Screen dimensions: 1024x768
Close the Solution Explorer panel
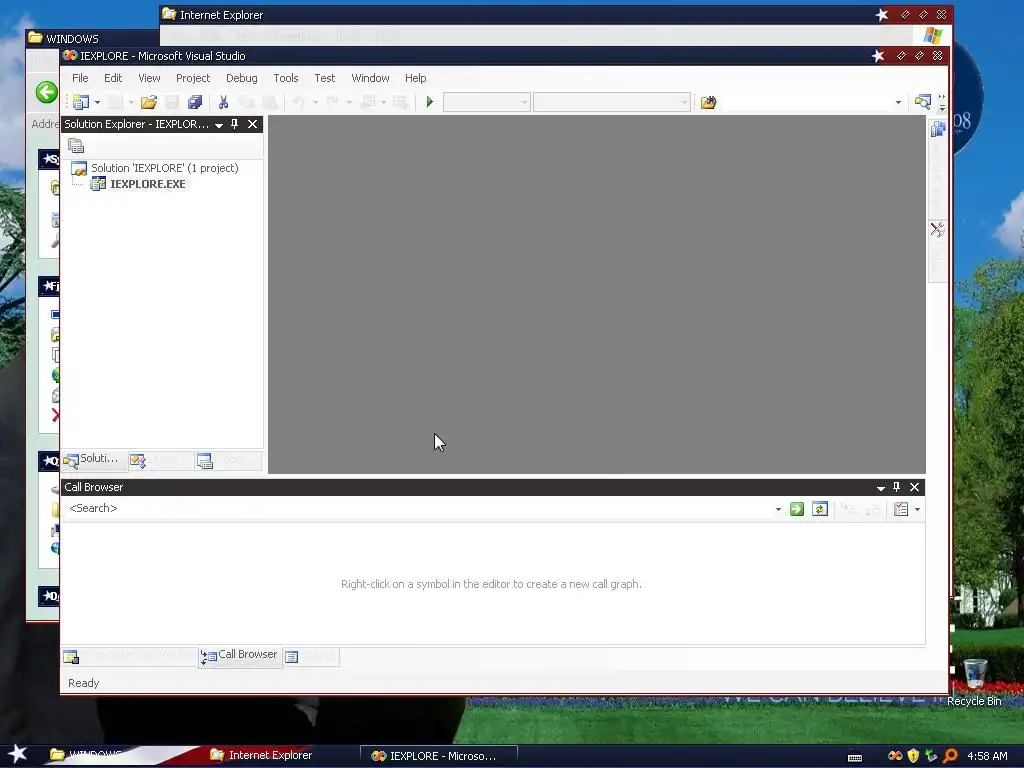(x=252, y=124)
